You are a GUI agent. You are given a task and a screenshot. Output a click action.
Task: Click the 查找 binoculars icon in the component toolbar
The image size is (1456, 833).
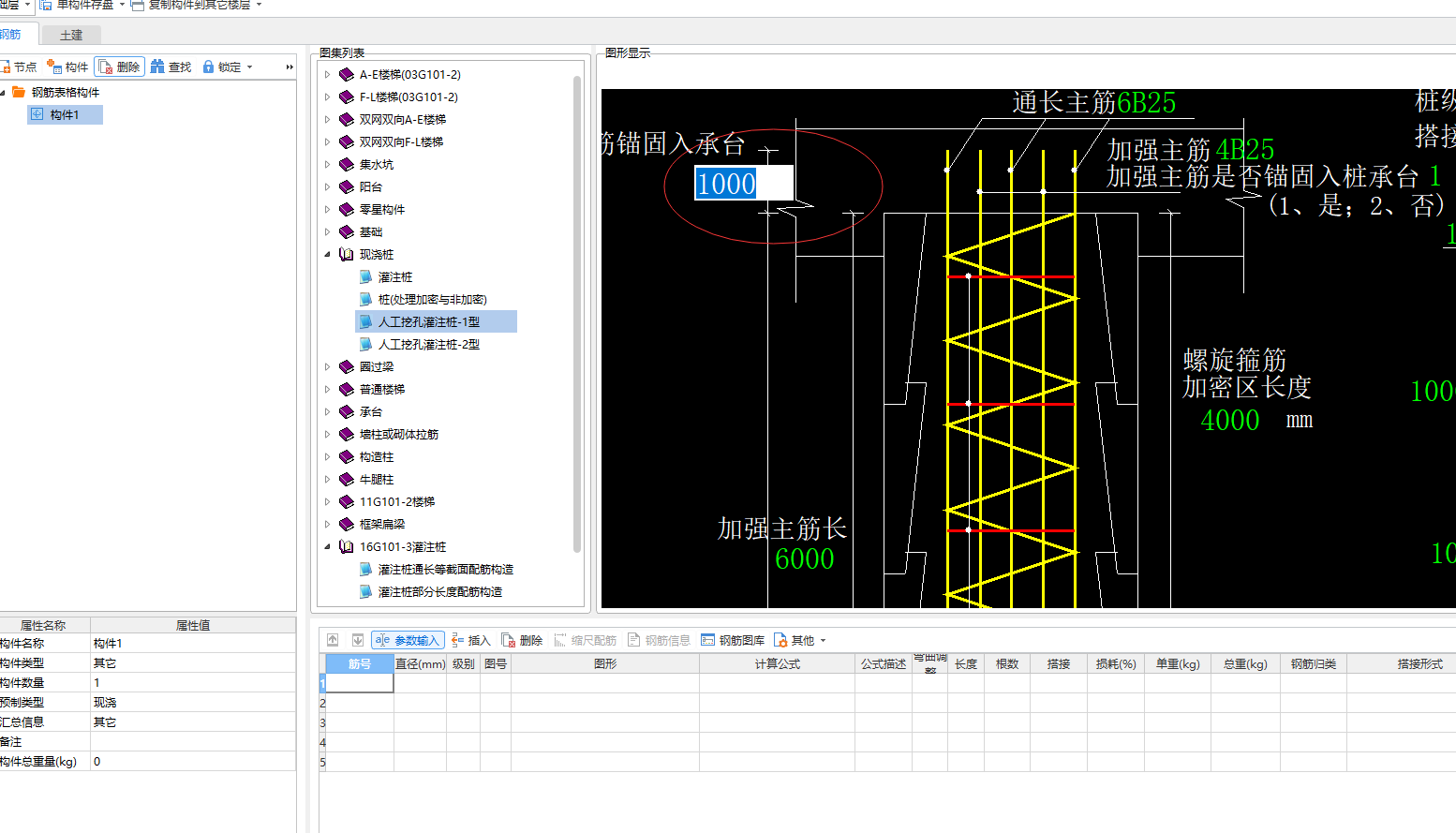[157, 67]
